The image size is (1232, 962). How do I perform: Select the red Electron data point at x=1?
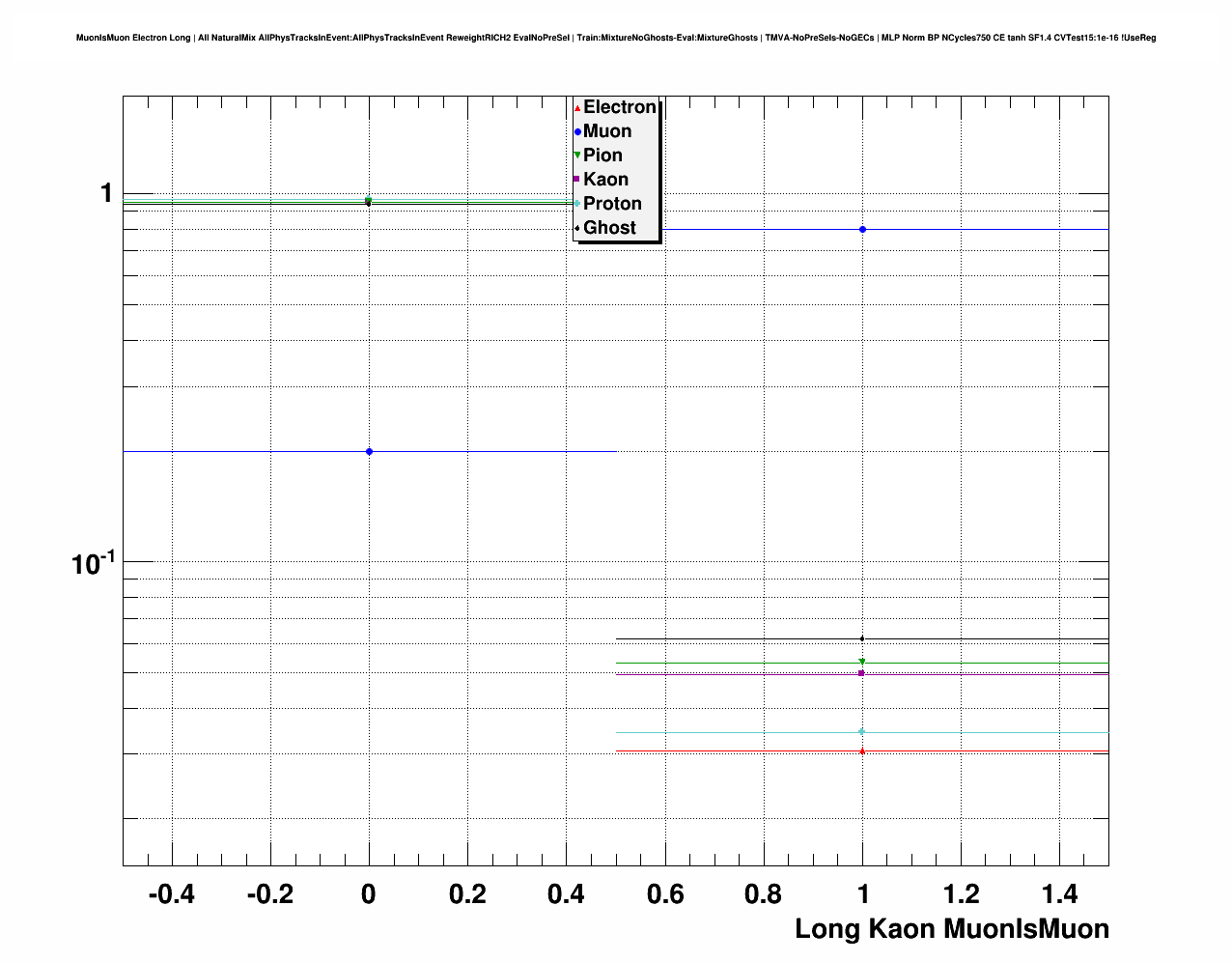(x=862, y=750)
